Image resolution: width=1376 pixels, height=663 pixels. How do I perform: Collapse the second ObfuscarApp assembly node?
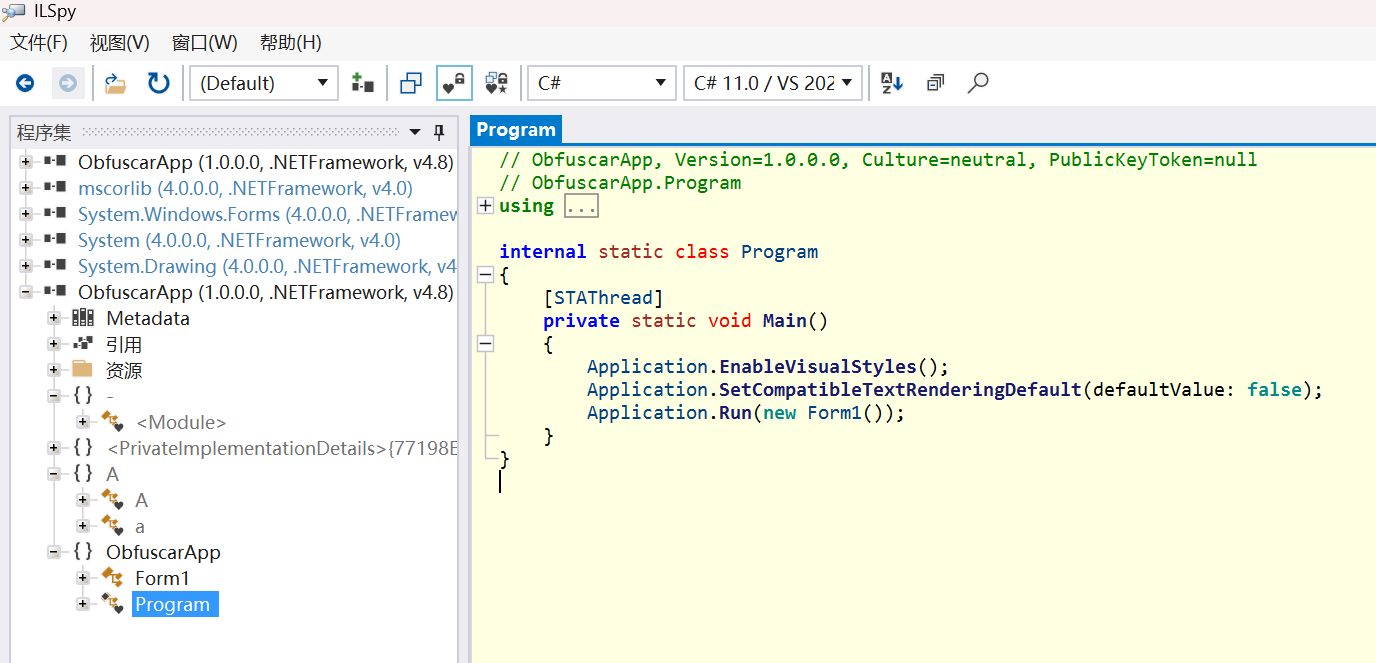25,292
